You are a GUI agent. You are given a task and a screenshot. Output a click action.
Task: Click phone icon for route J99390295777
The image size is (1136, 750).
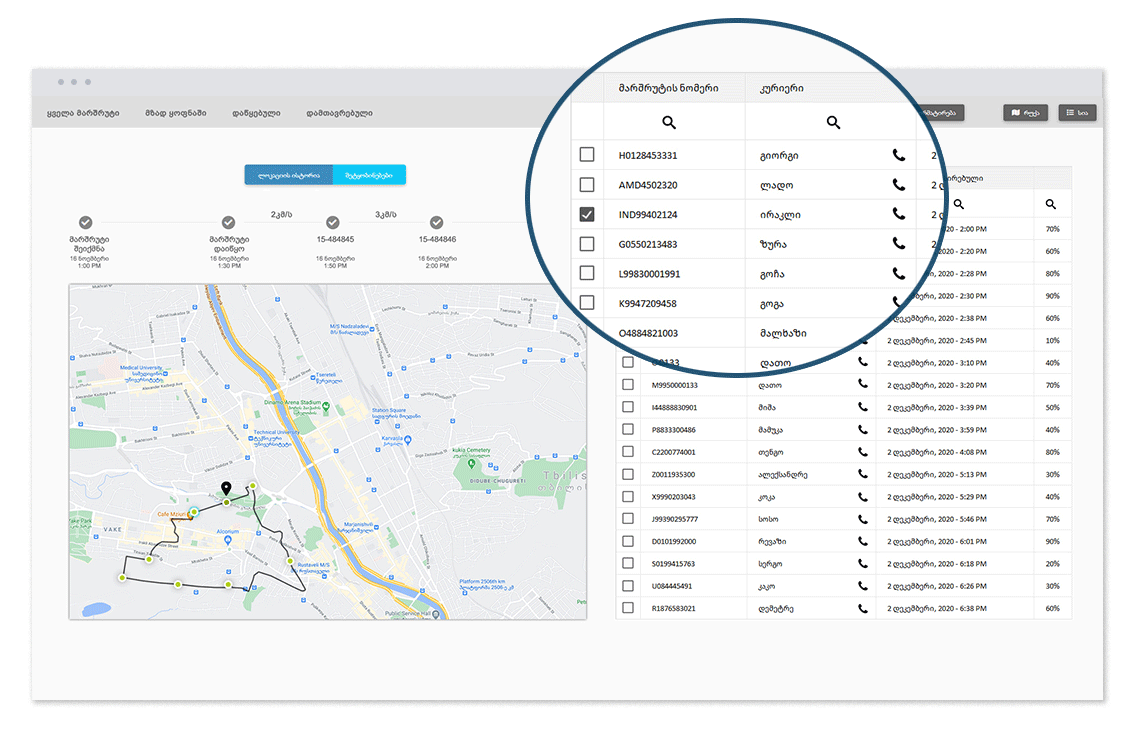pyautogui.click(x=862, y=519)
